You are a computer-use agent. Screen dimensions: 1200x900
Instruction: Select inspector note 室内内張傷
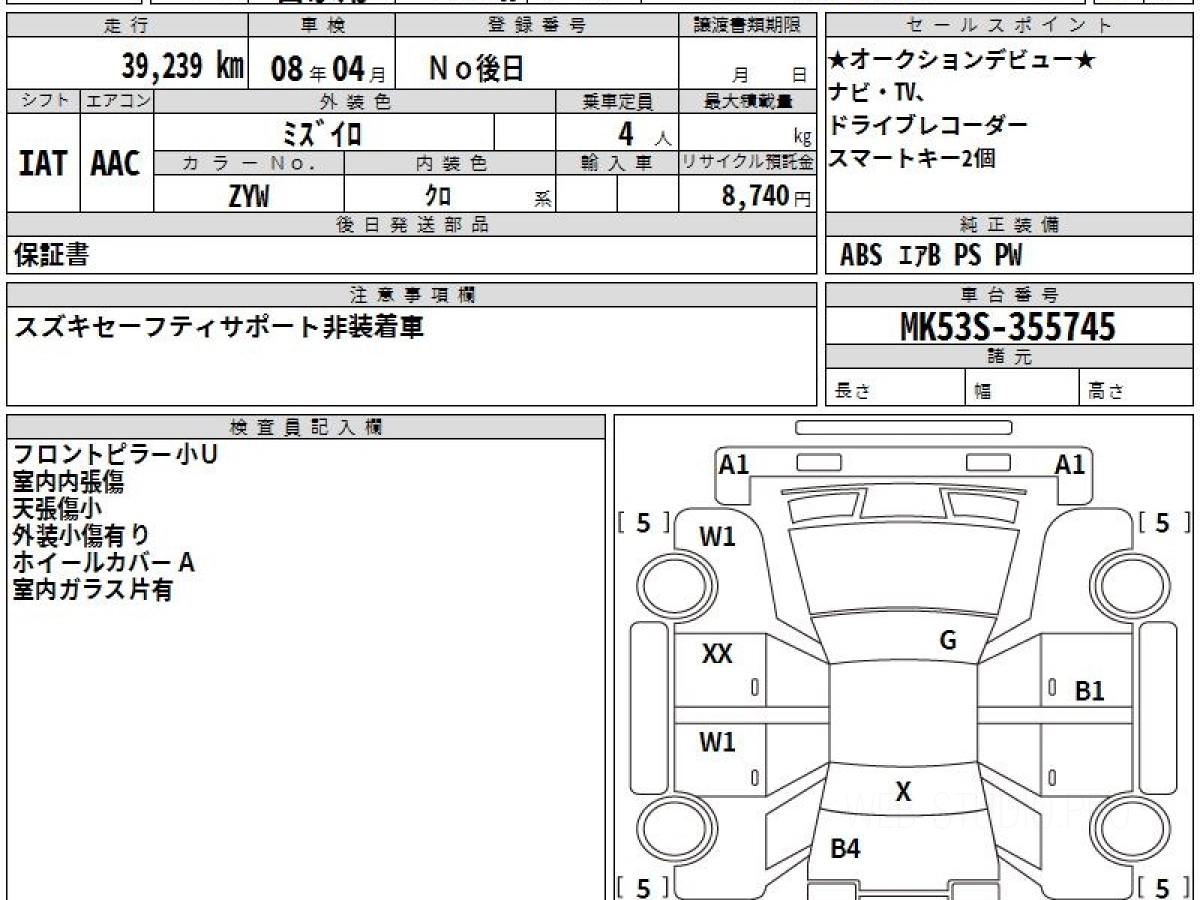tap(69, 482)
